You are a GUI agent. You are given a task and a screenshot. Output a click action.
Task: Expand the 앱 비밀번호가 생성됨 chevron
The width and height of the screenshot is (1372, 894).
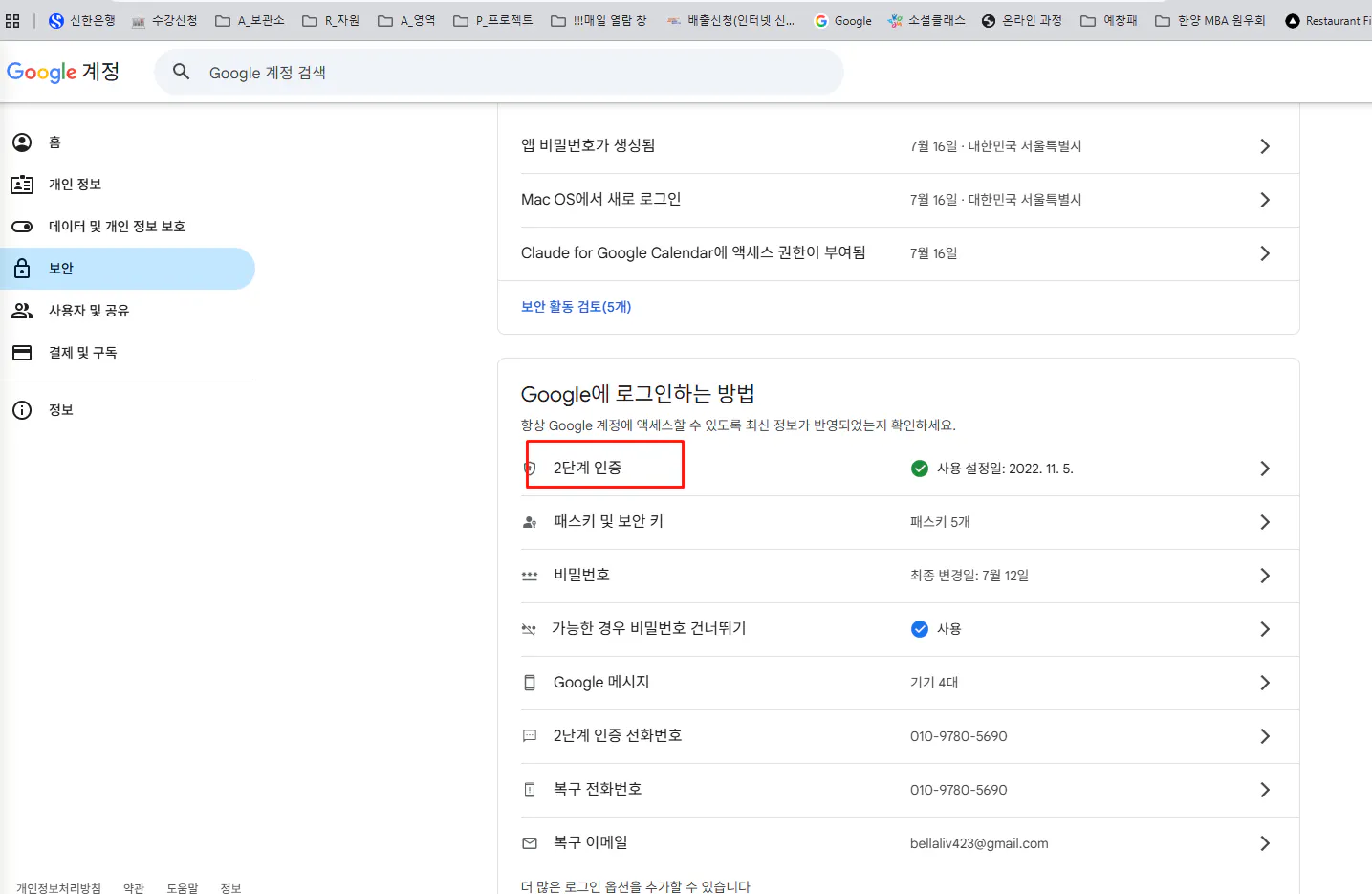(1265, 146)
